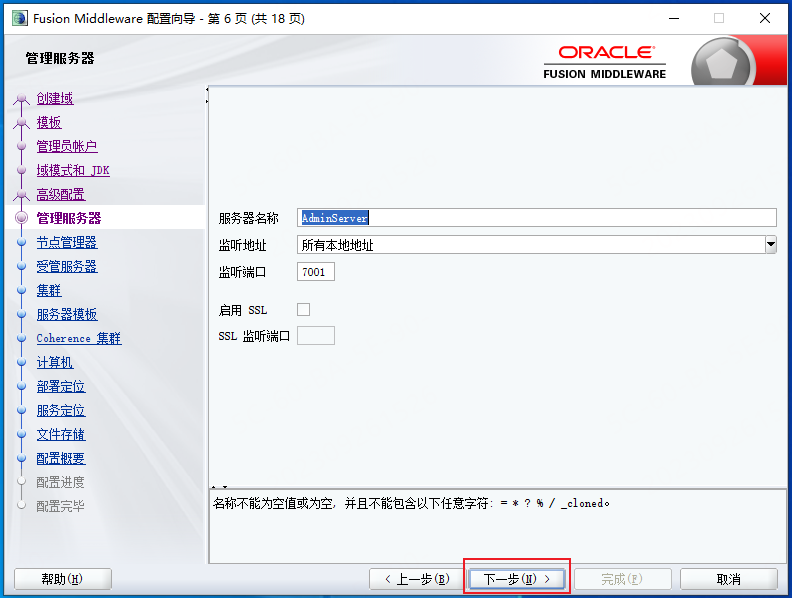Jump to 集群 step
792x598 pixels.
[x=49, y=290]
